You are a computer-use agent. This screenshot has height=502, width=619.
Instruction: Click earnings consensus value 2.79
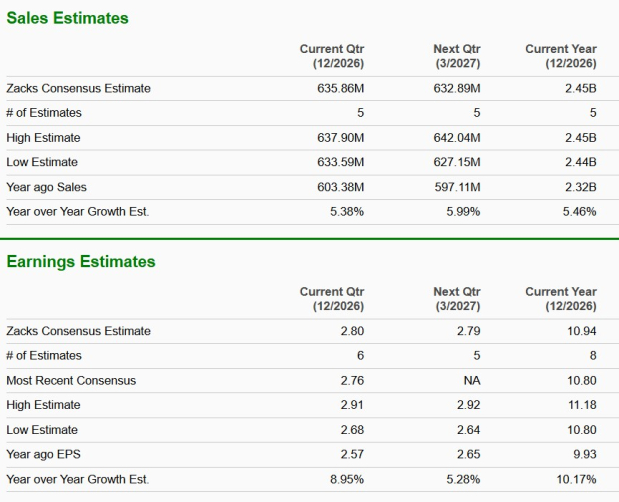(469, 331)
